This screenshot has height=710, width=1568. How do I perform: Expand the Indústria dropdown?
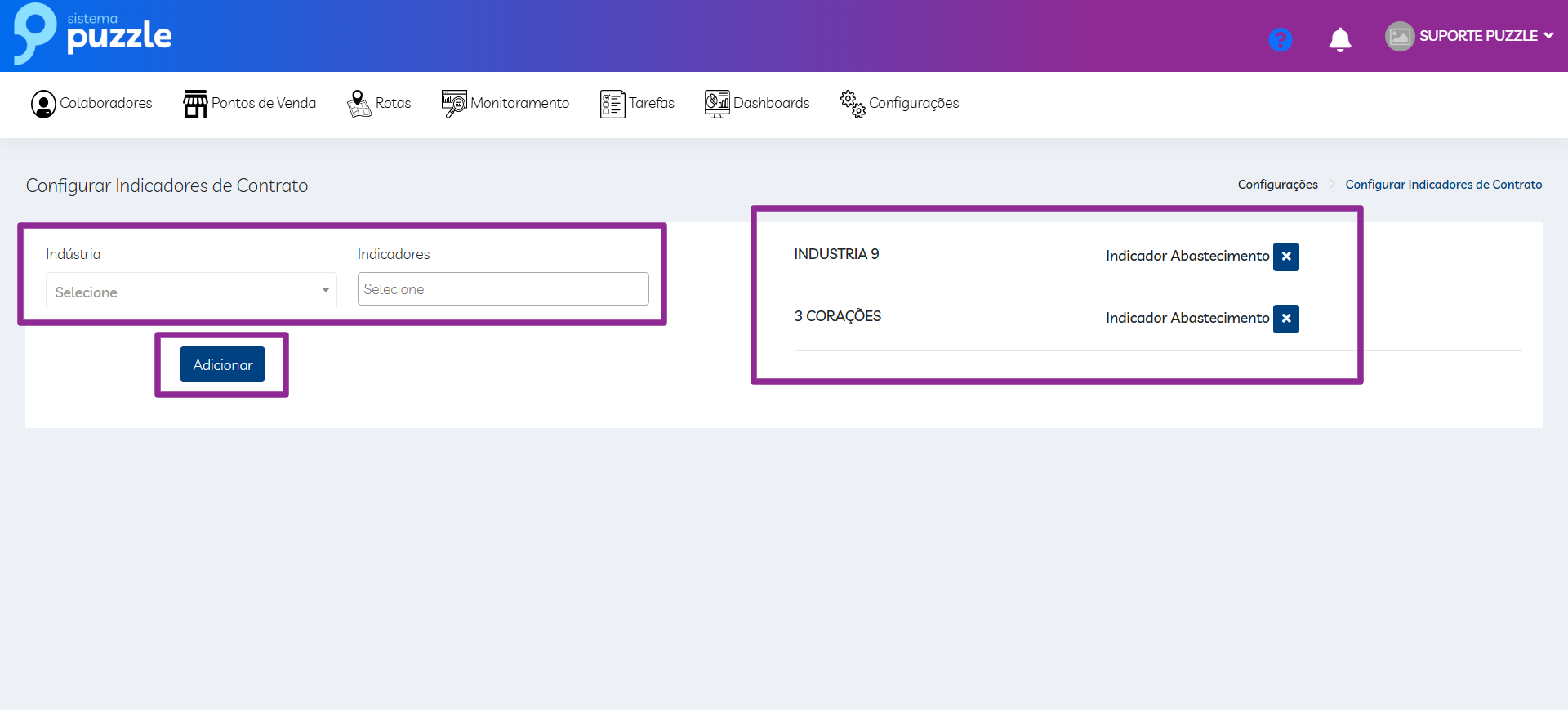click(x=191, y=292)
